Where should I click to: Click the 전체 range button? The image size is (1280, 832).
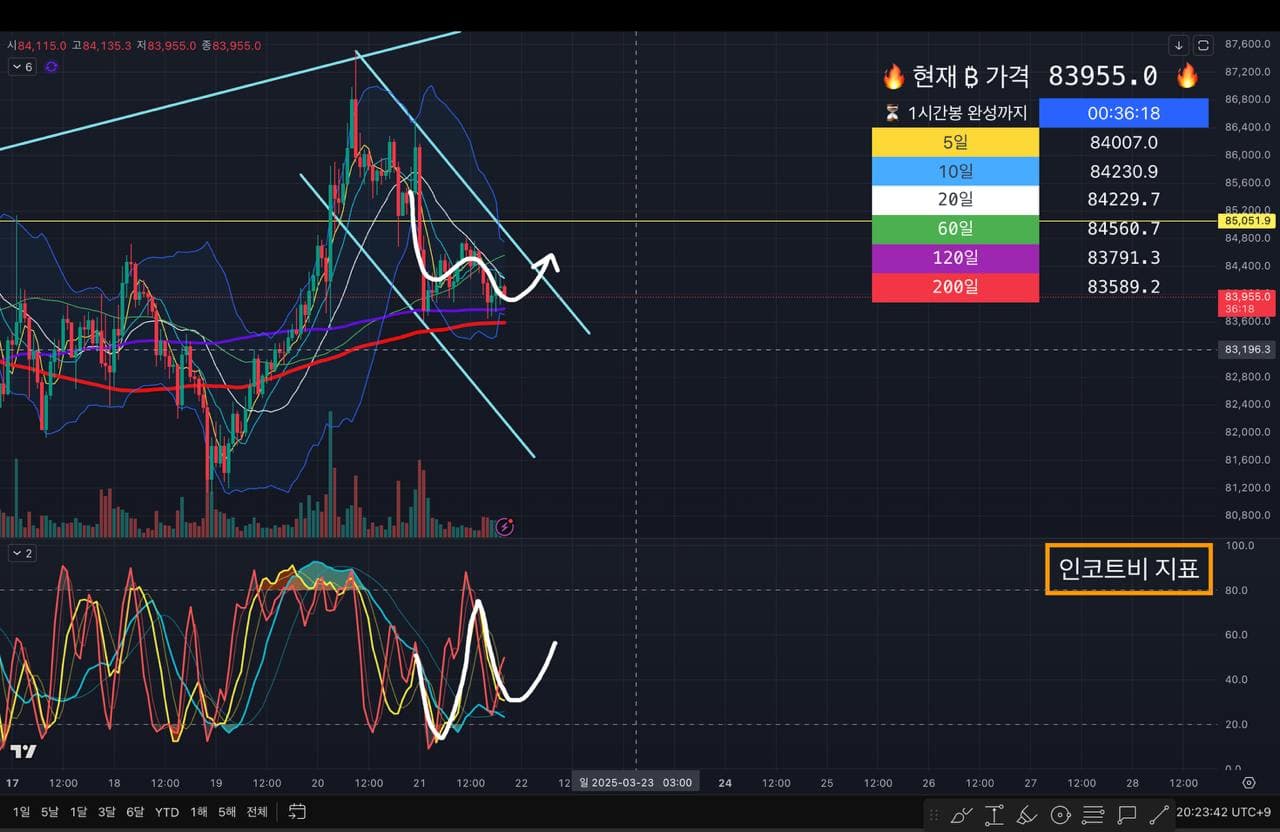[256, 812]
